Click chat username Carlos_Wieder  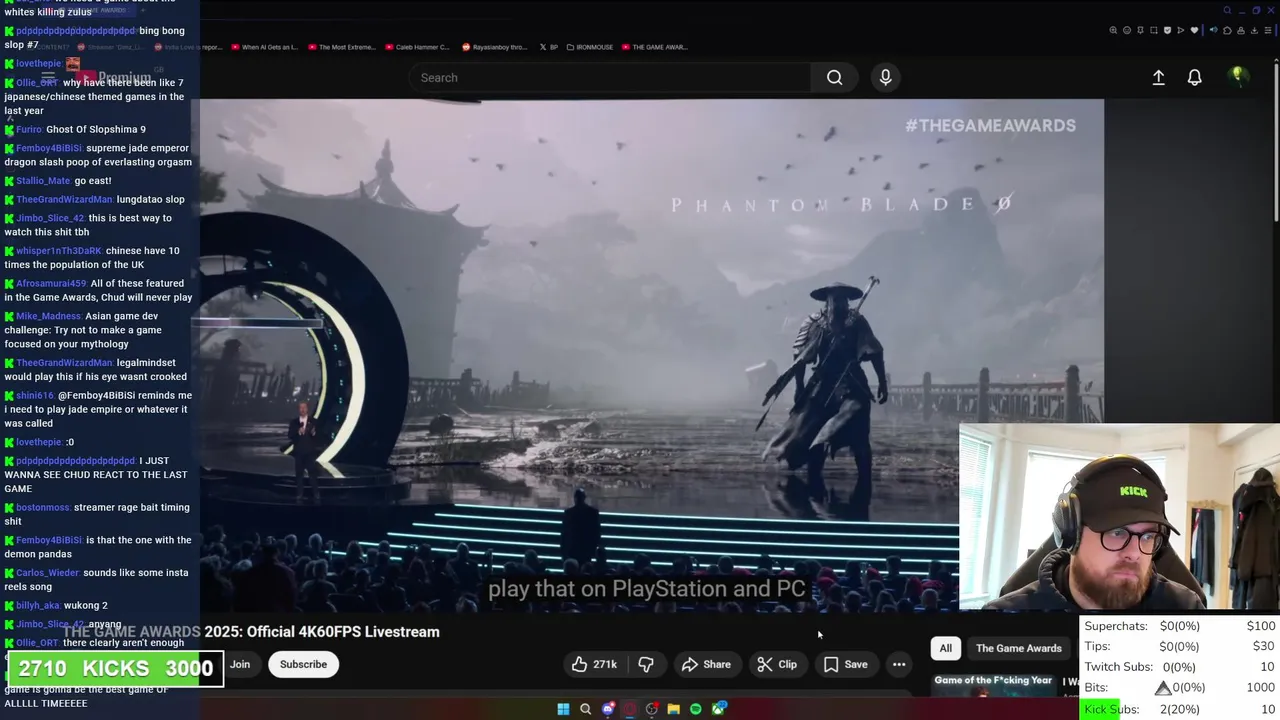48,573
